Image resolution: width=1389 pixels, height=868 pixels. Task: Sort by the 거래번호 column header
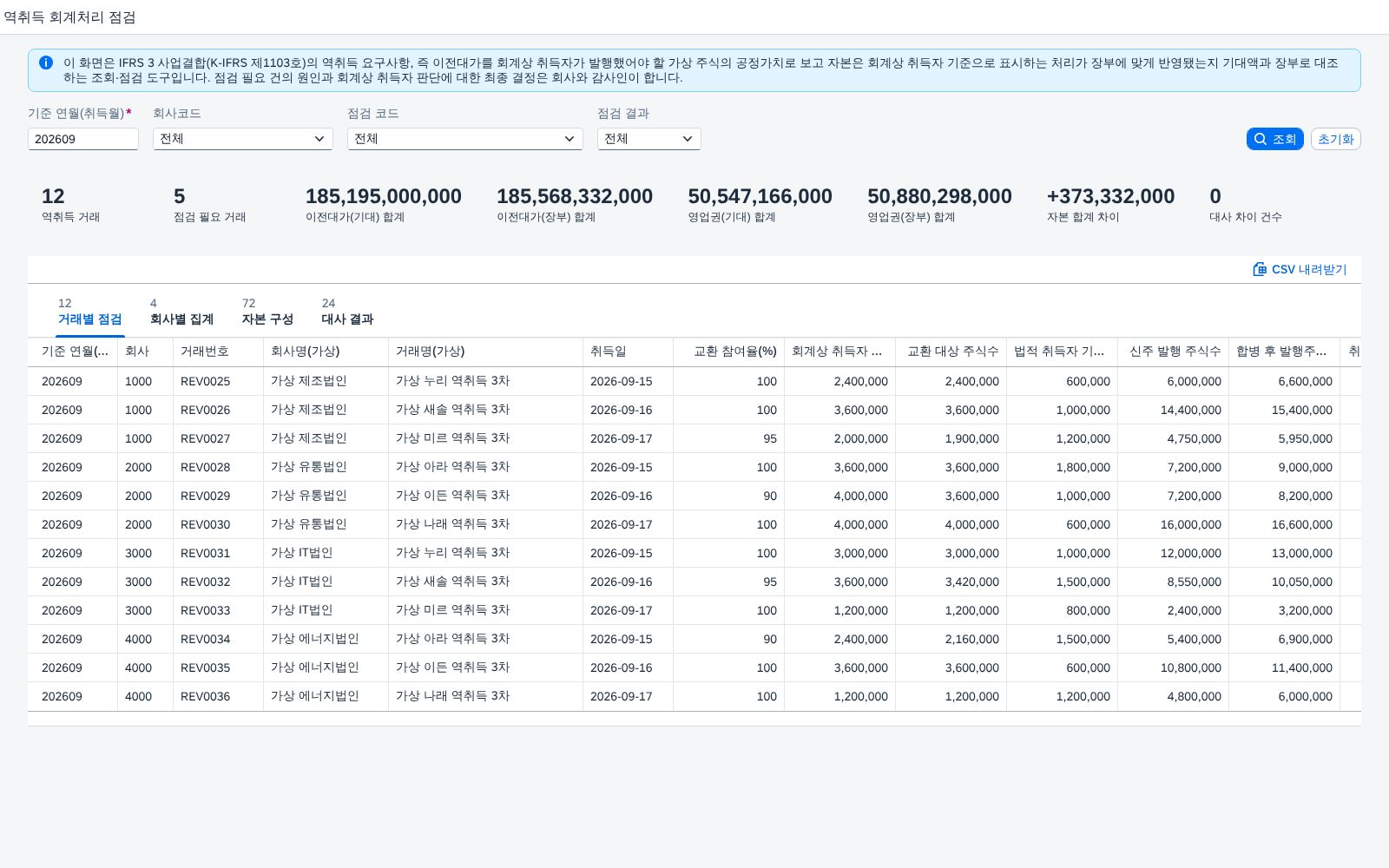coord(218,352)
